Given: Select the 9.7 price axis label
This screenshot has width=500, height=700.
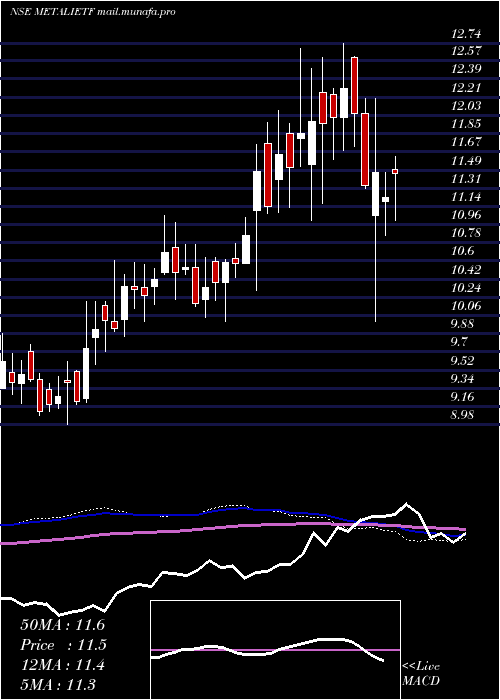Looking at the screenshot, I should coord(459,343).
